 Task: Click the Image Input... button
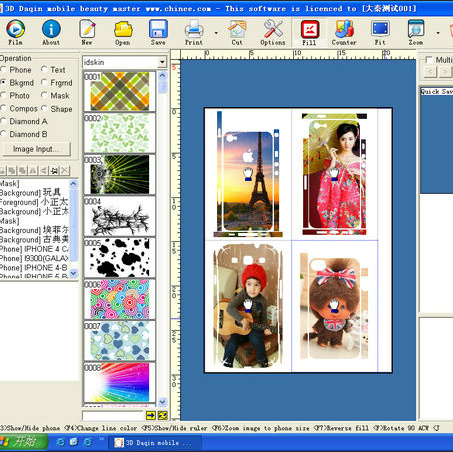tap(36, 149)
